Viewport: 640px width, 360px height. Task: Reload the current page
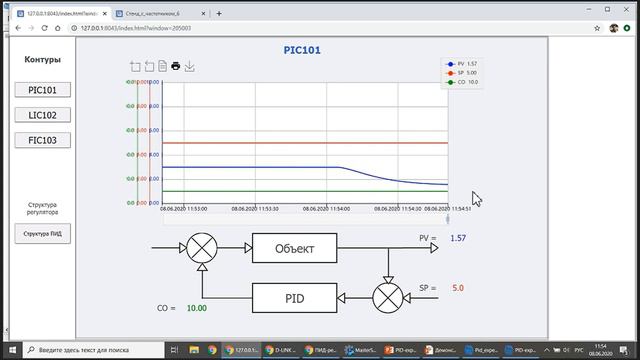pos(44,28)
